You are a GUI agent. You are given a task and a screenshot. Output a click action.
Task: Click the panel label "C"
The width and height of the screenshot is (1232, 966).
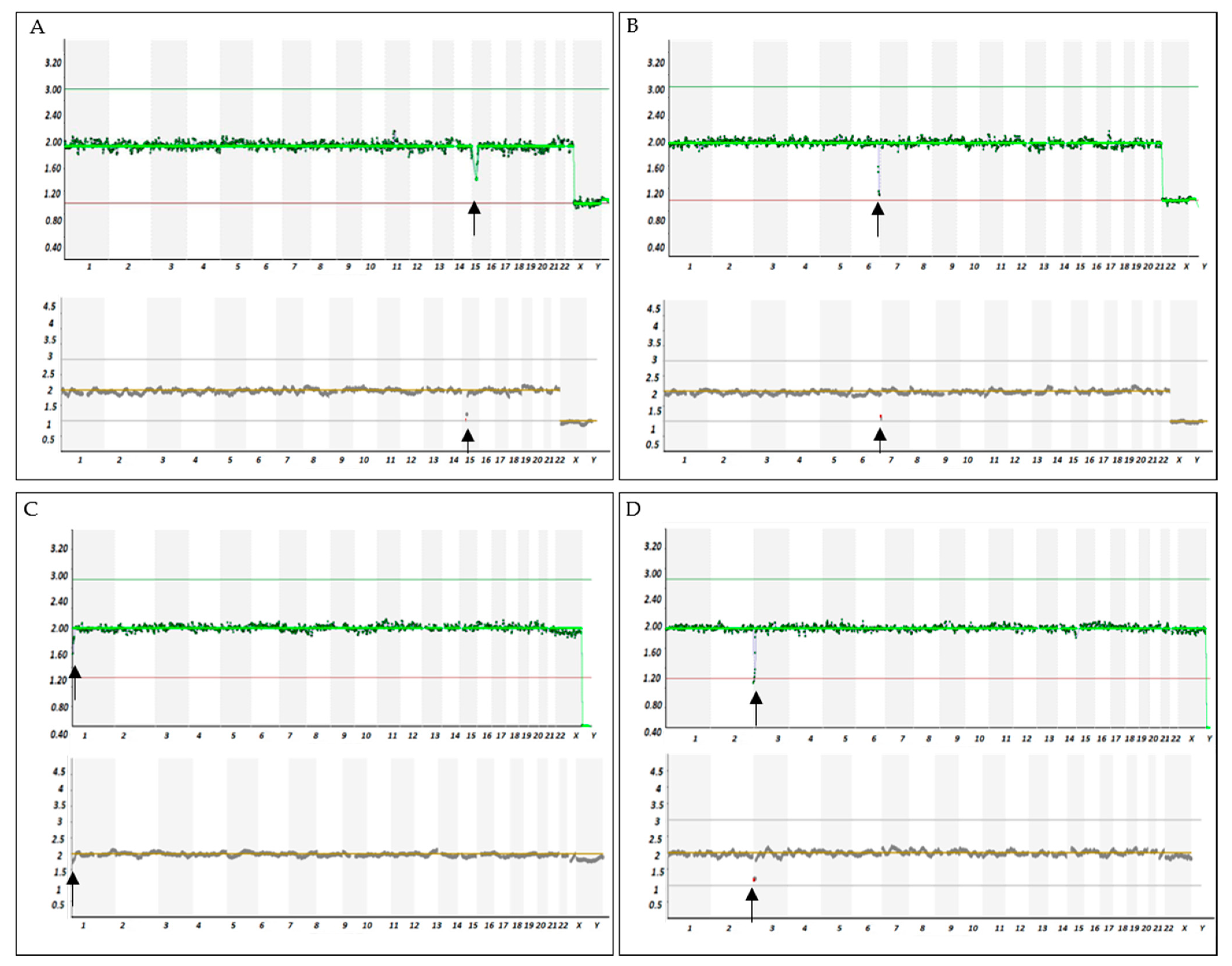[31, 509]
